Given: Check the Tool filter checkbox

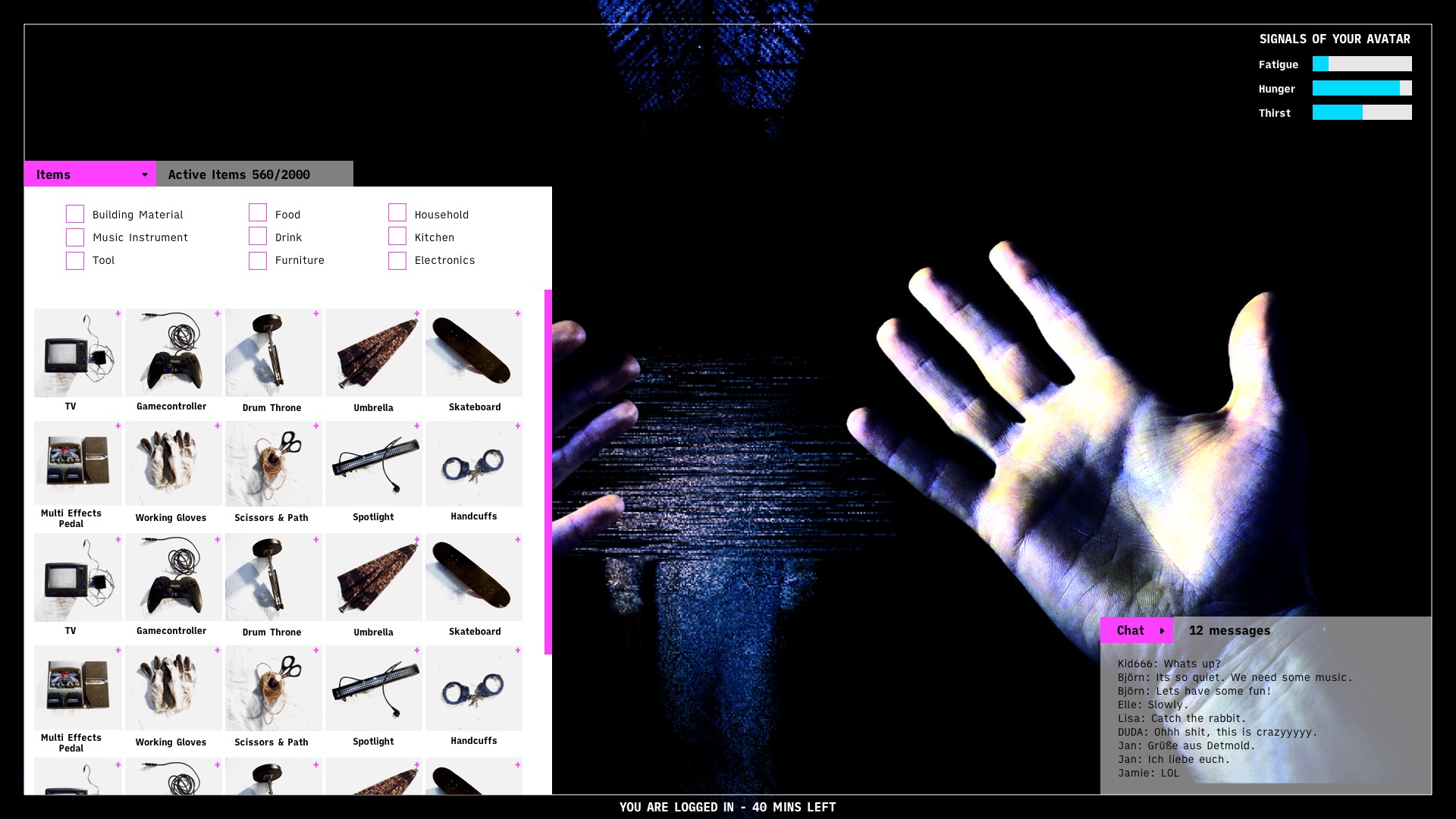Looking at the screenshot, I should click(x=75, y=261).
